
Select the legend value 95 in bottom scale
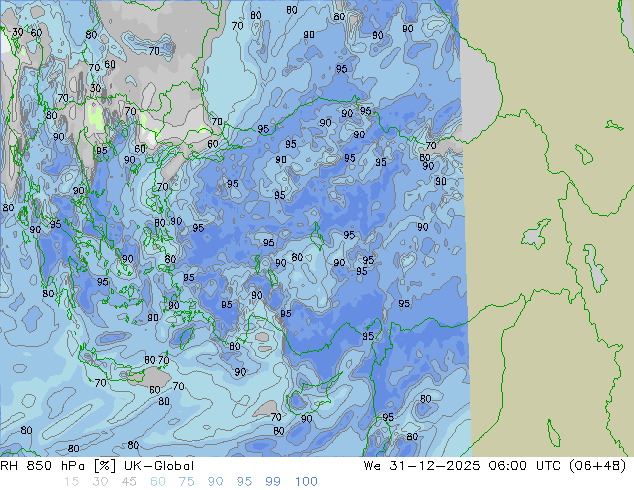(x=244, y=482)
